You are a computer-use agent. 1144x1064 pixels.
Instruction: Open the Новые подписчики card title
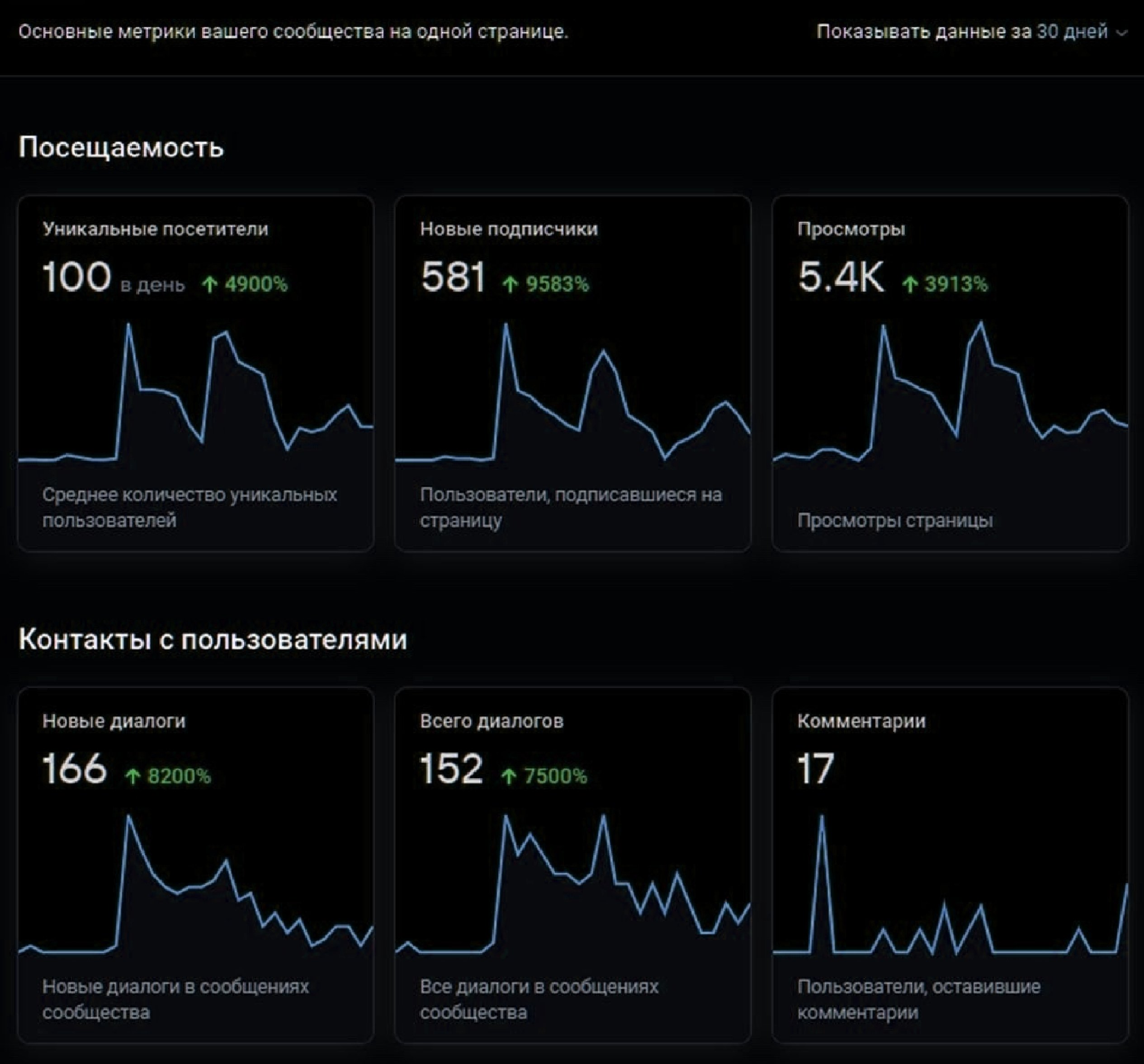(509, 229)
